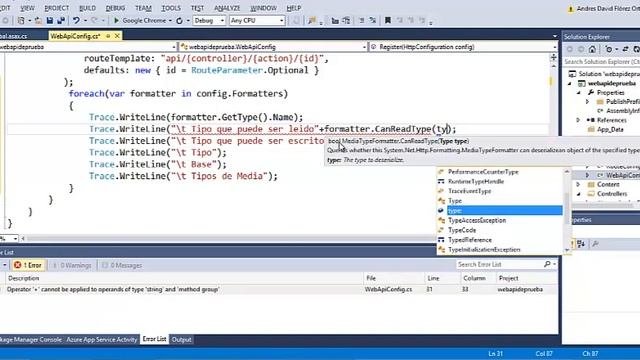Open the Google Chrome browser dropdown arrow
Screen dimensions: 640x360
(170, 20)
